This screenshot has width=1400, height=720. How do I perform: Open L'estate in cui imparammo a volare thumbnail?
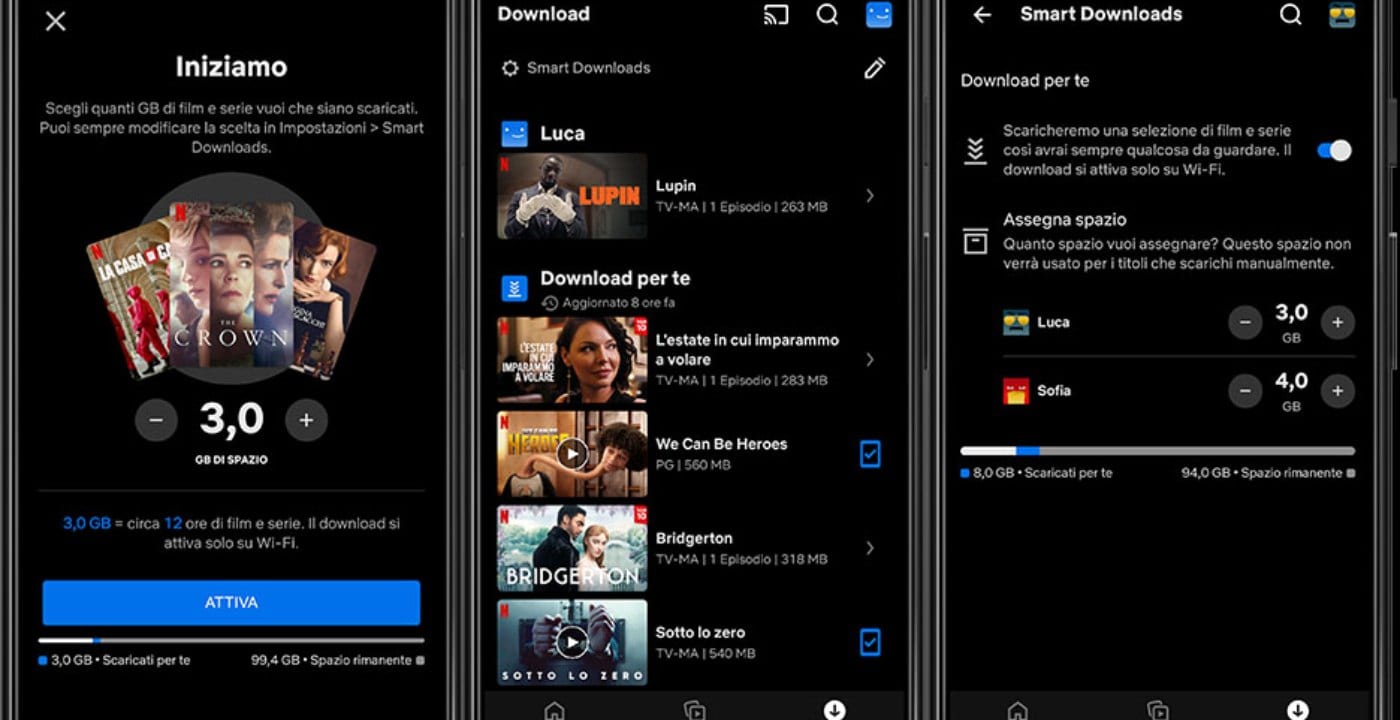pos(572,360)
